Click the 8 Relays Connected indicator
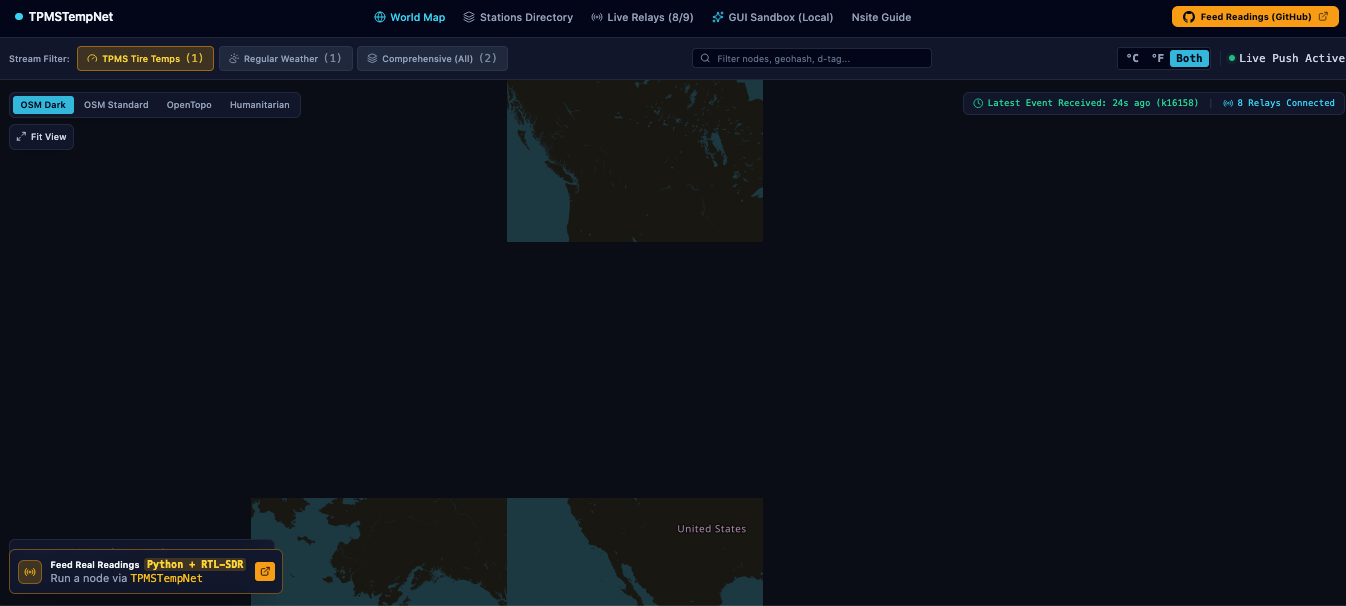 click(x=1279, y=103)
